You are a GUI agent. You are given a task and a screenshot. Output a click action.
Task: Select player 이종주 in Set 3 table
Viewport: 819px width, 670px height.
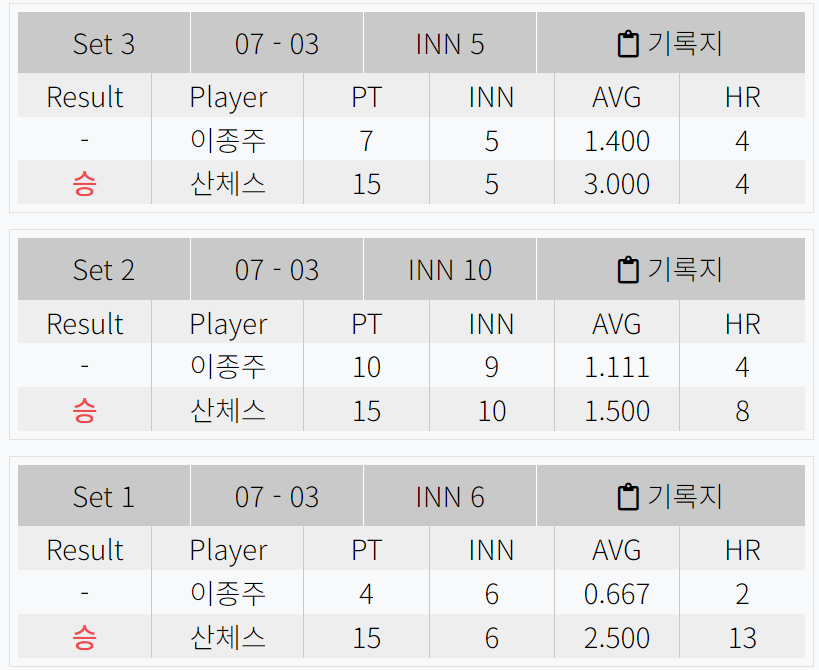tap(227, 140)
